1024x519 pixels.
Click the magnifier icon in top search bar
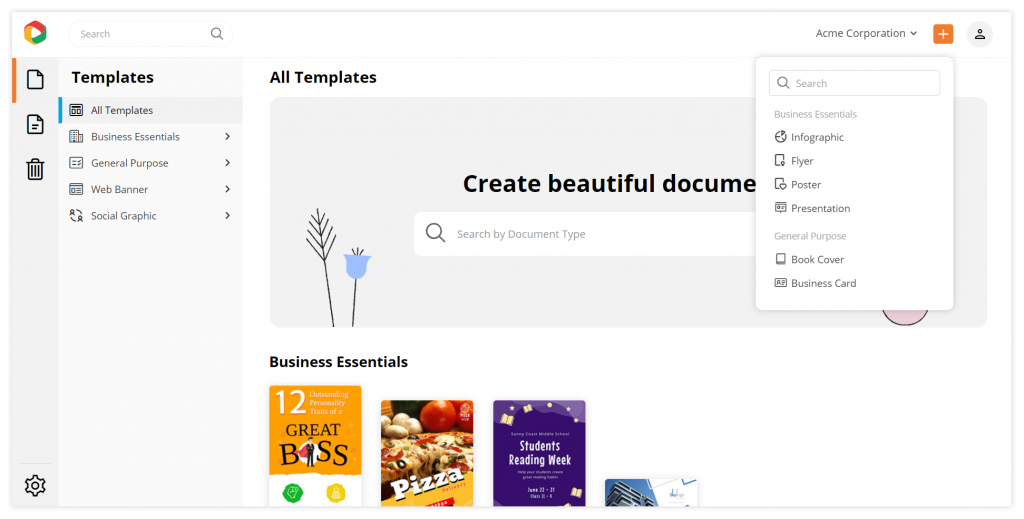point(217,33)
